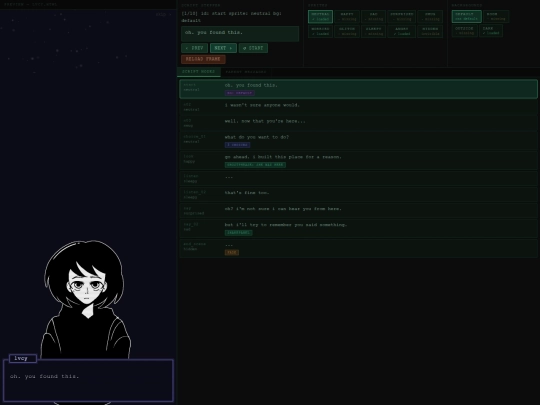Click the green tag under 'but i'll try to remember'
Image resolution: width=540 pixels, height=405 pixels.
tap(238, 233)
